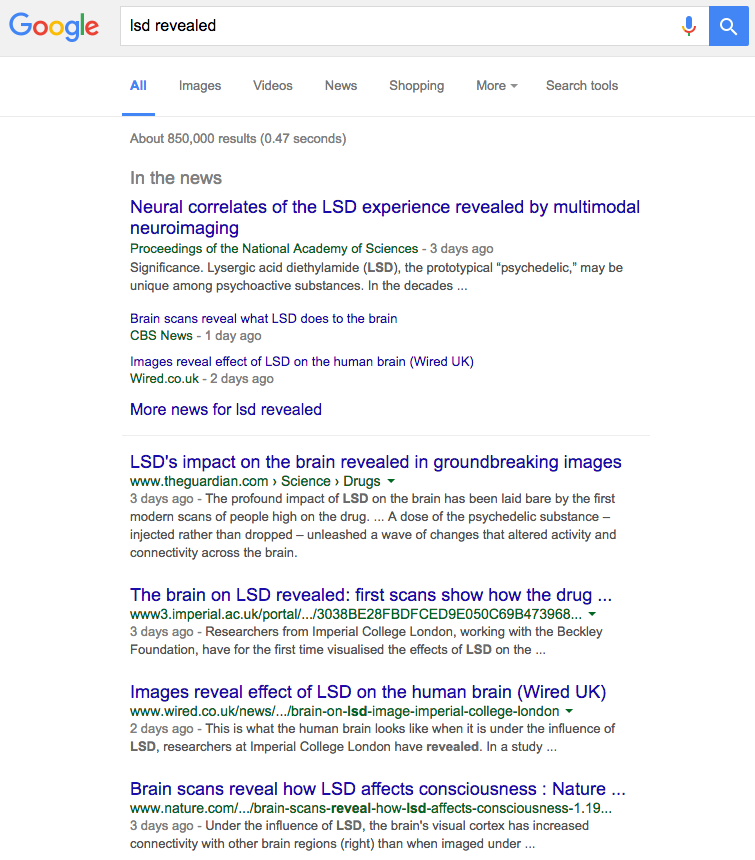
Task: Click the blue magnifier search button
Action: pyautogui.click(x=728, y=26)
